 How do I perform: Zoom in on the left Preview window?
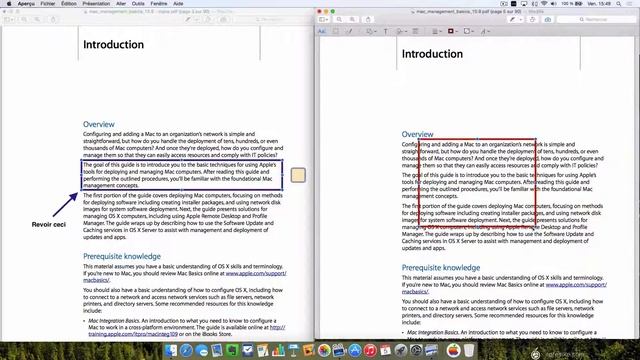pyautogui.click(x=37, y=19)
